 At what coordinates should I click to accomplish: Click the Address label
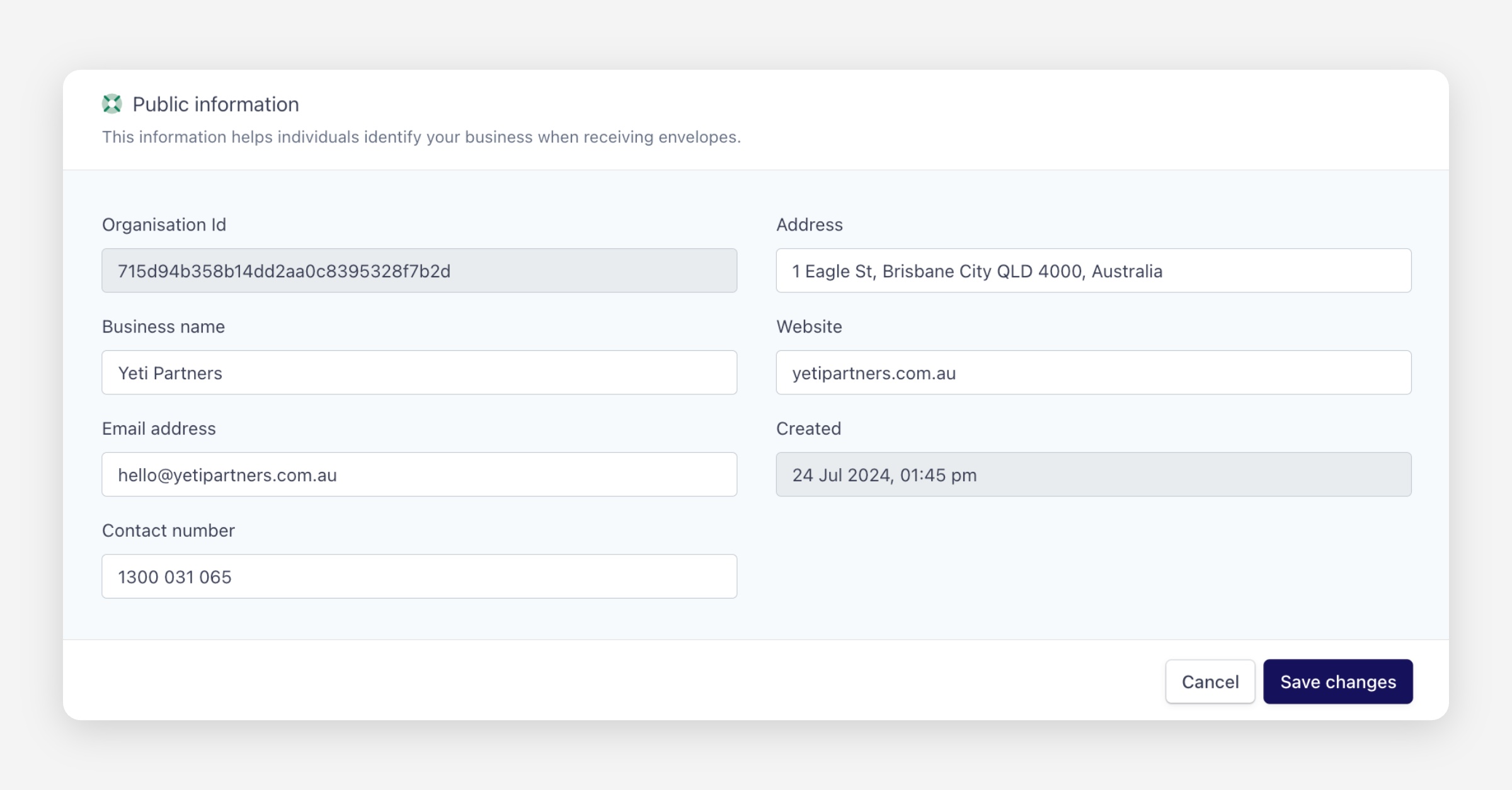click(x=809, y=225)
